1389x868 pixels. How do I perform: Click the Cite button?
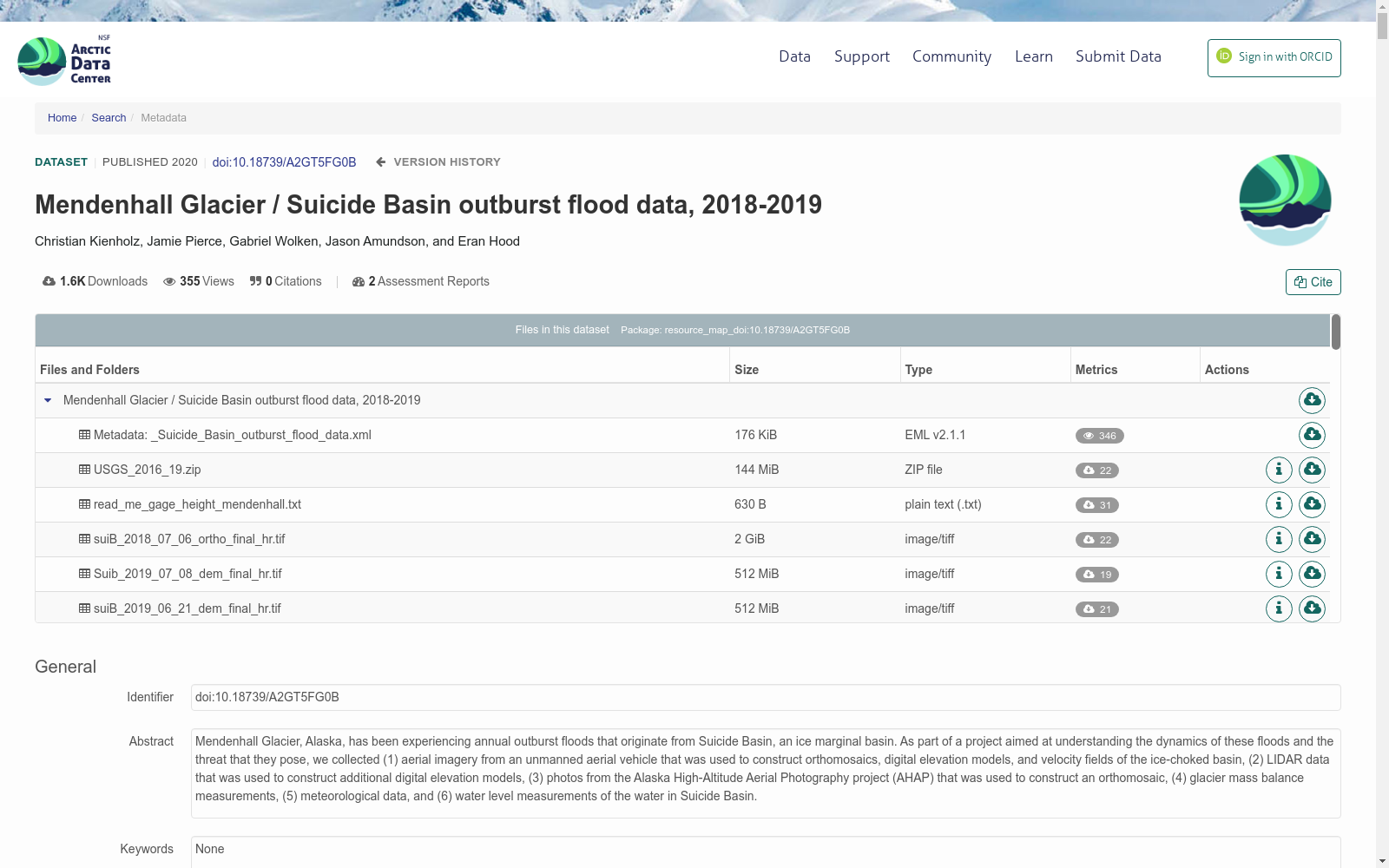pyautogui.click(x=1313, y=282)
